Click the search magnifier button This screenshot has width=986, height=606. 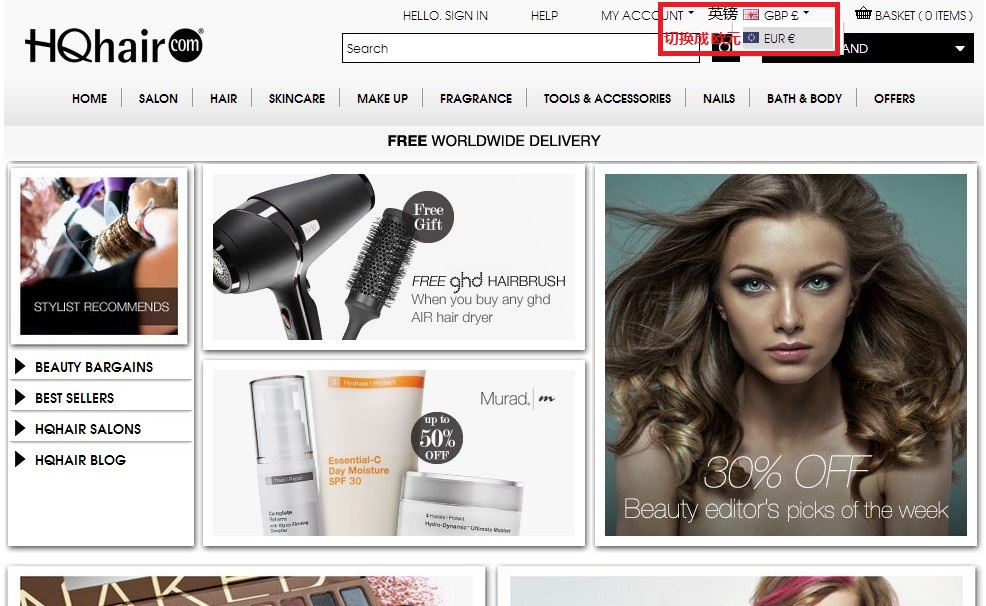pyautogui.click(x=726, y=48)
